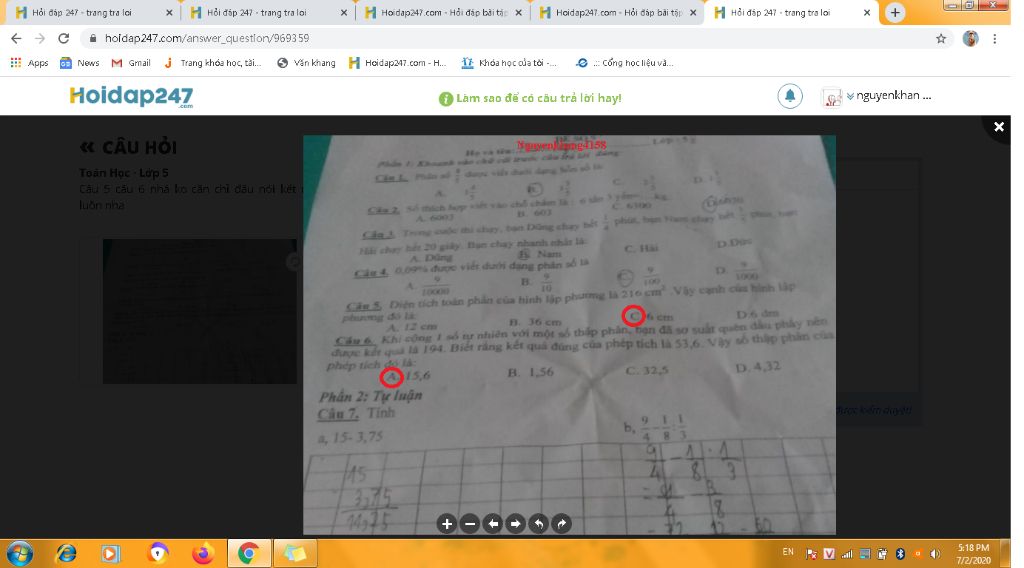Click the green info icon beside the answer tips link

(446, 99)
